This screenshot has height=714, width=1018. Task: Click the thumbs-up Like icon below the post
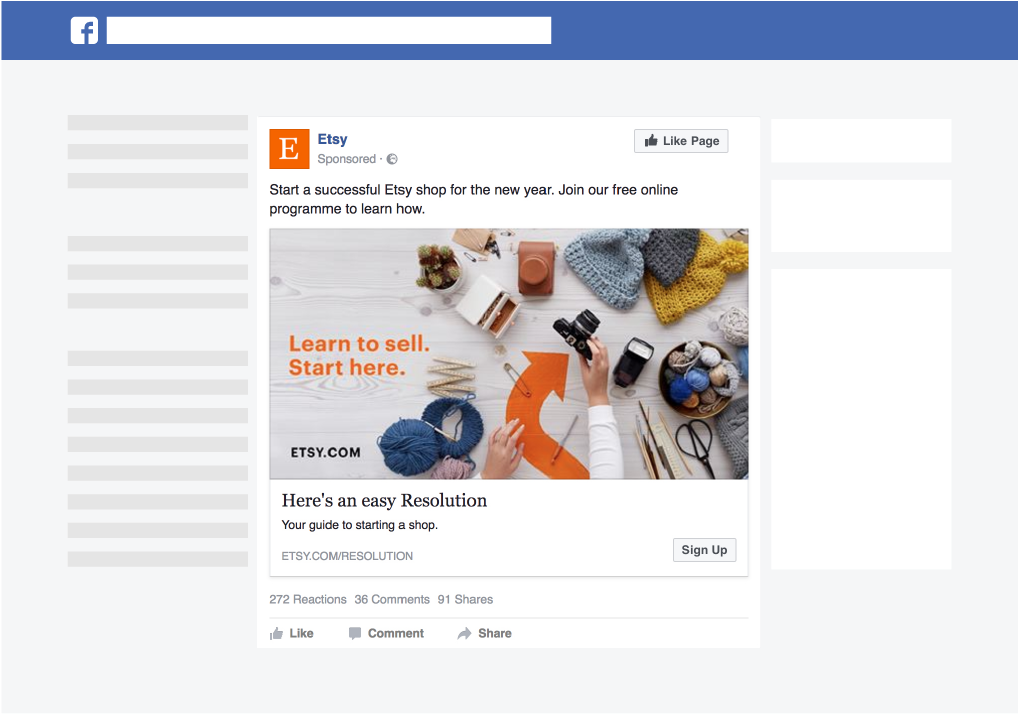(277, 634)
